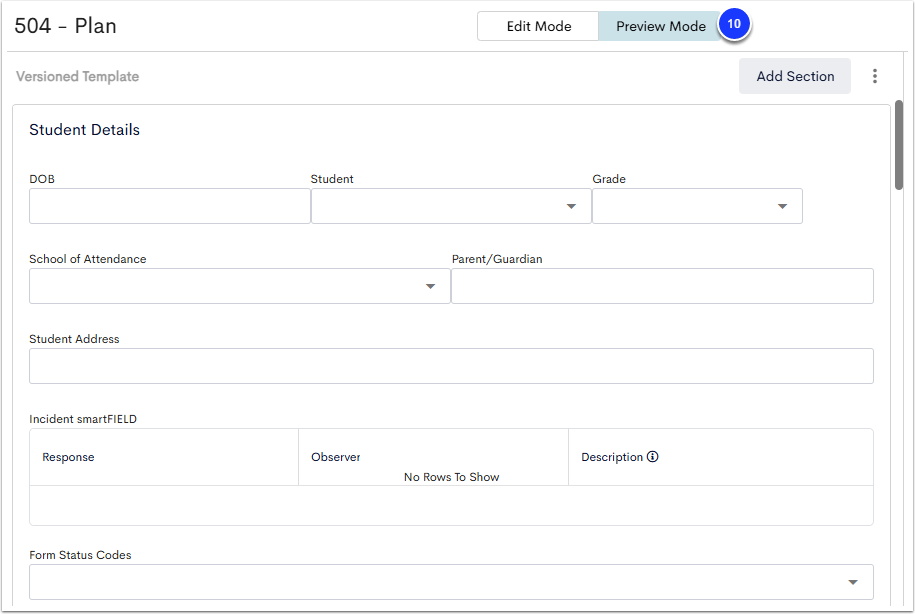Image resolution: width=915 pixels, height=614 pixels.
Task: Open the Form Status Codes dropdown
Action: pyautogui.click(x=451, y=582)
